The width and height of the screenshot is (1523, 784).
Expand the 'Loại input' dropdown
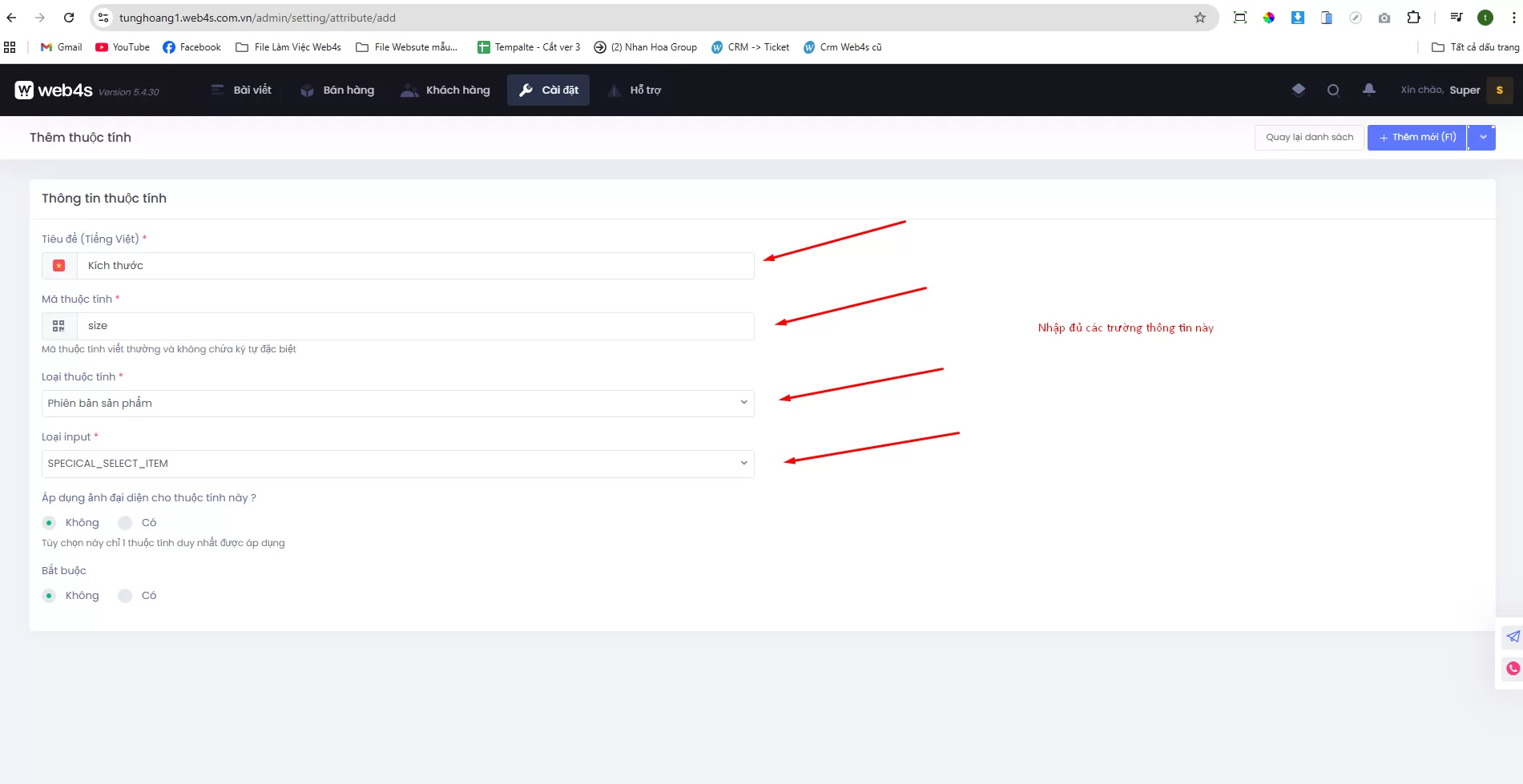click(x=397, y=464)
